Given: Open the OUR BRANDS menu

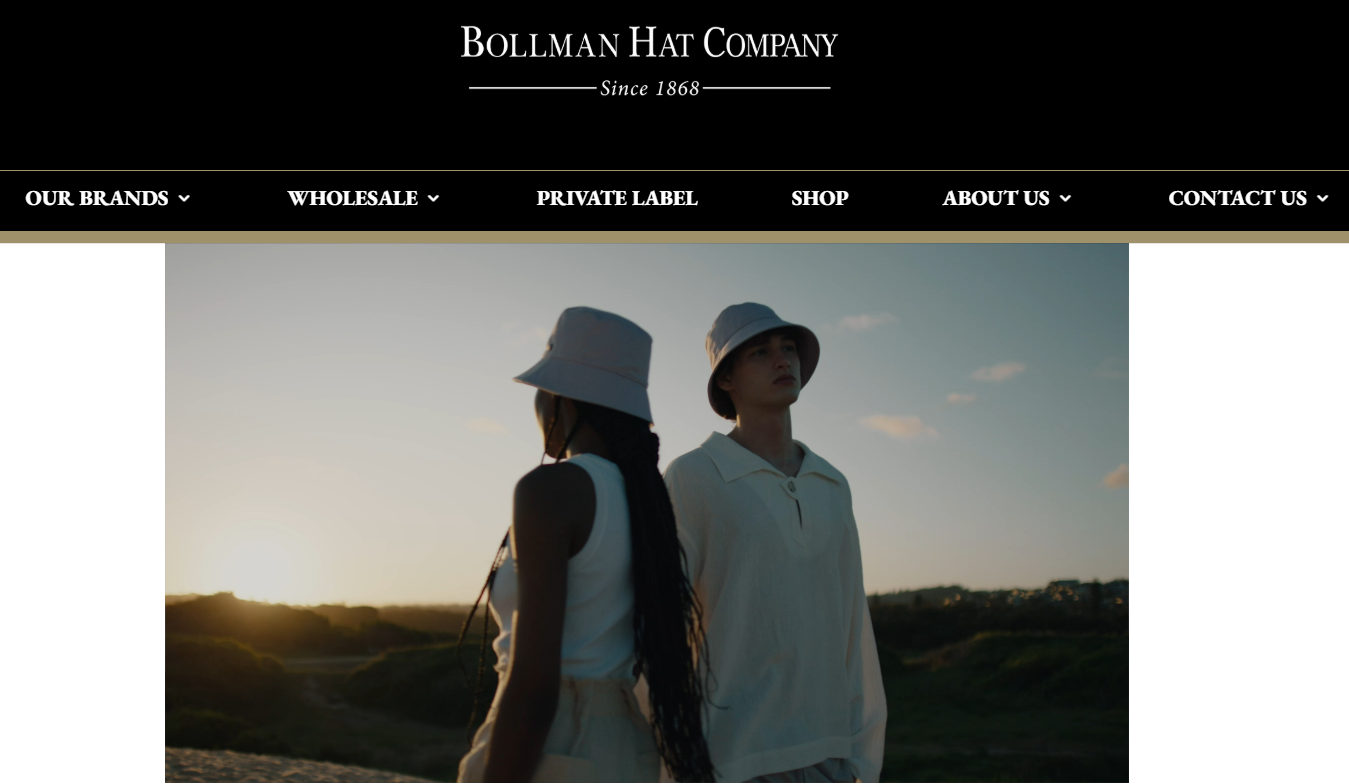Looking at the screenshot, I should tap(97, 199).
